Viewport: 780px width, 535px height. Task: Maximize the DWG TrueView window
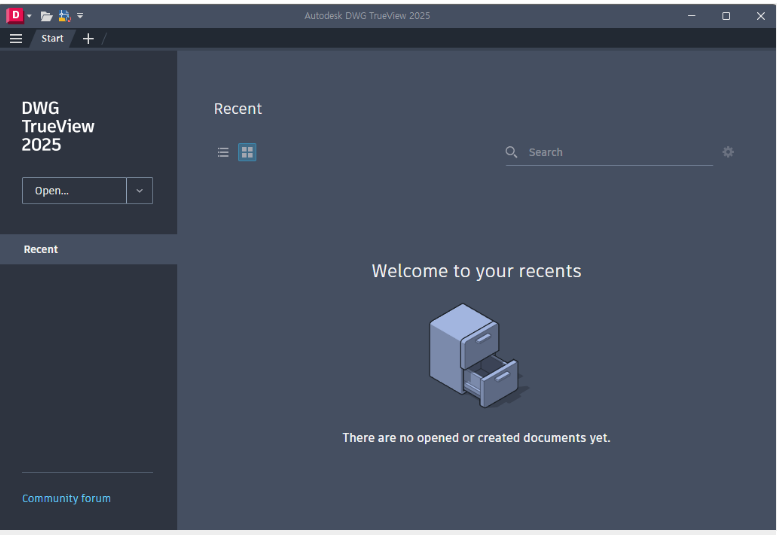point(726,16)
